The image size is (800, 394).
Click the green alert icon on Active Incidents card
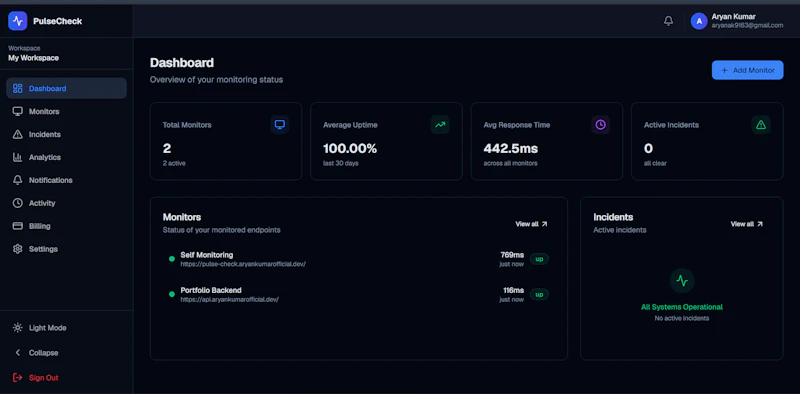[x=761, y=125]
